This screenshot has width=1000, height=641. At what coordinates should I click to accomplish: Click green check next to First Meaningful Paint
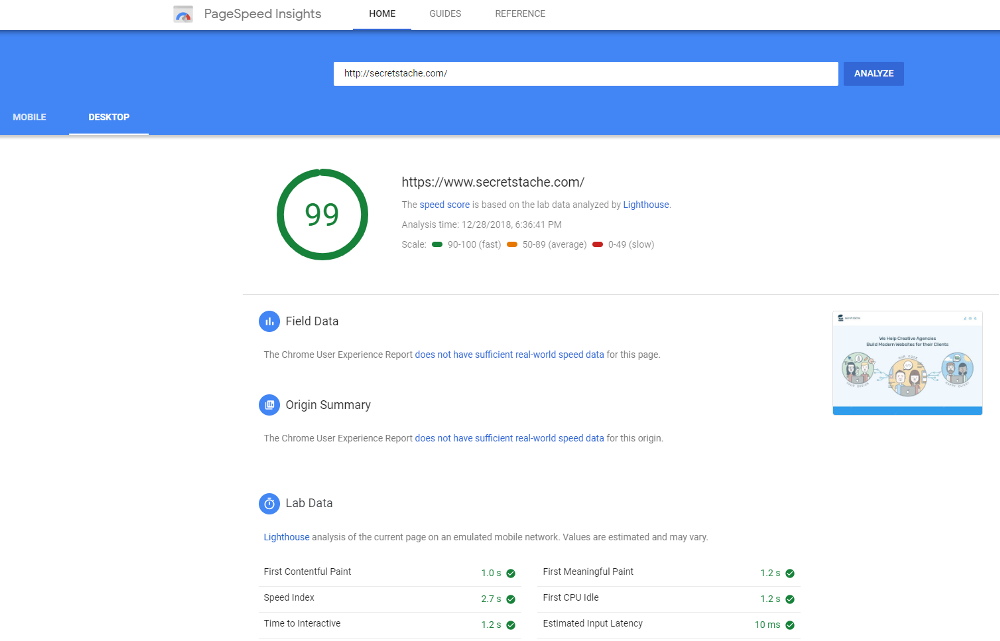(x=790, y=573)
